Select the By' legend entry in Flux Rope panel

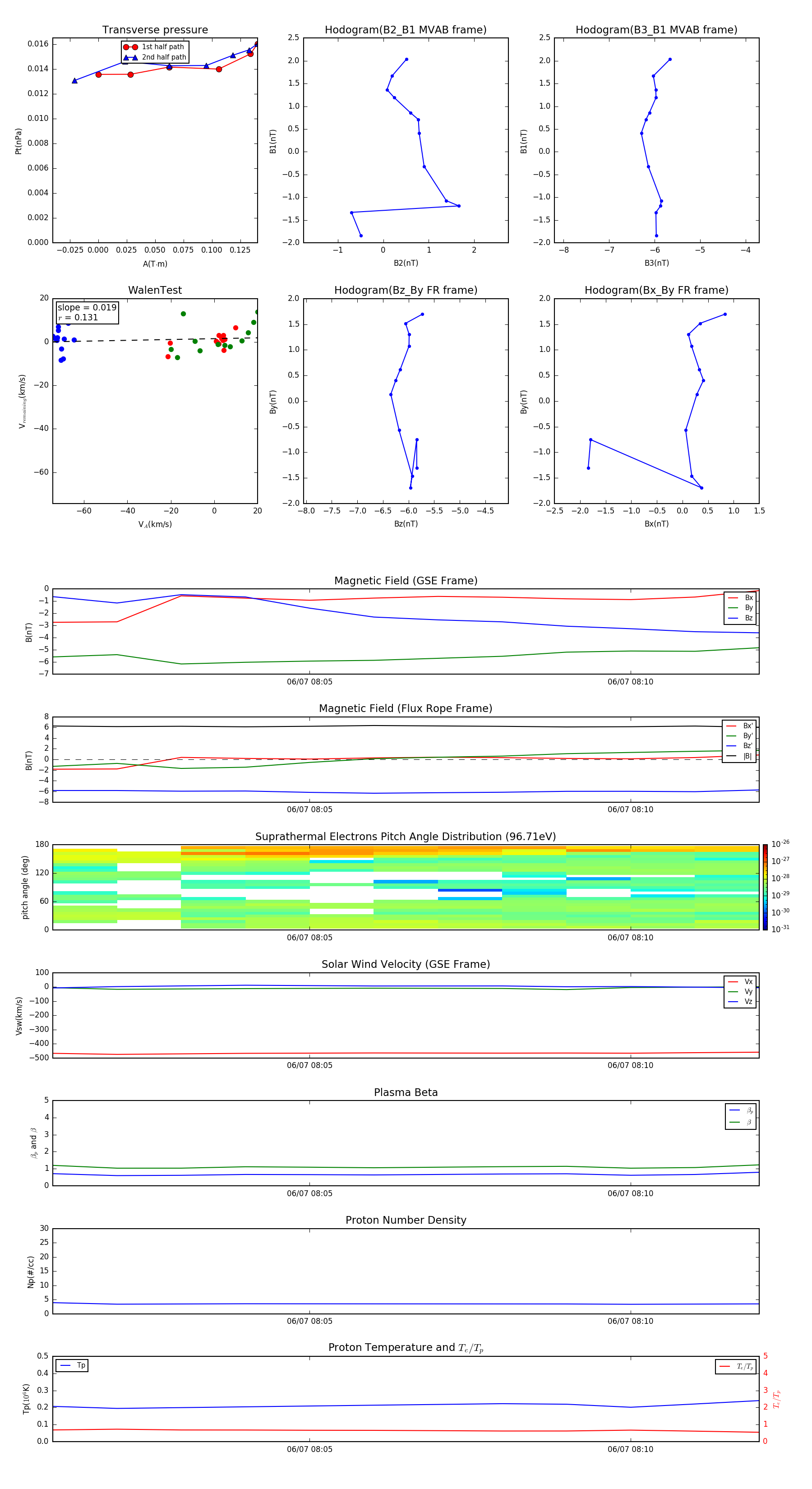coord(740,736)
